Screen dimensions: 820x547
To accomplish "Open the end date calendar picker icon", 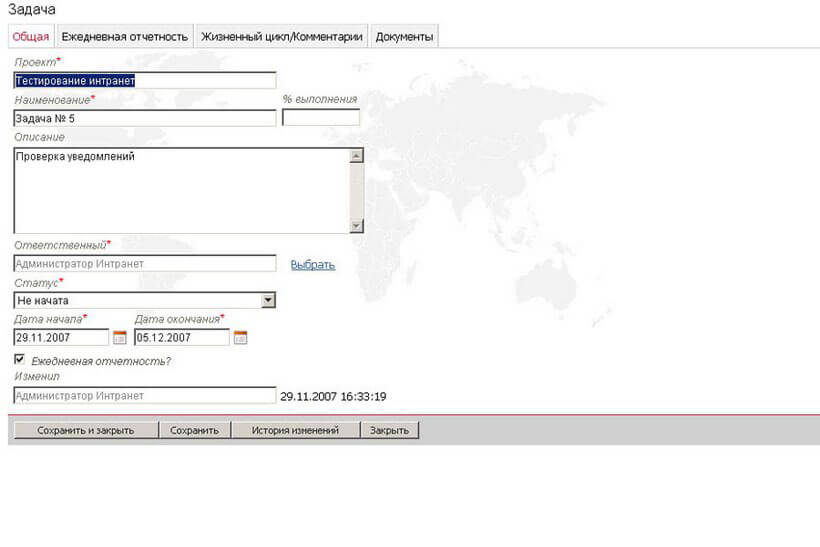I will tap(240, 338).
